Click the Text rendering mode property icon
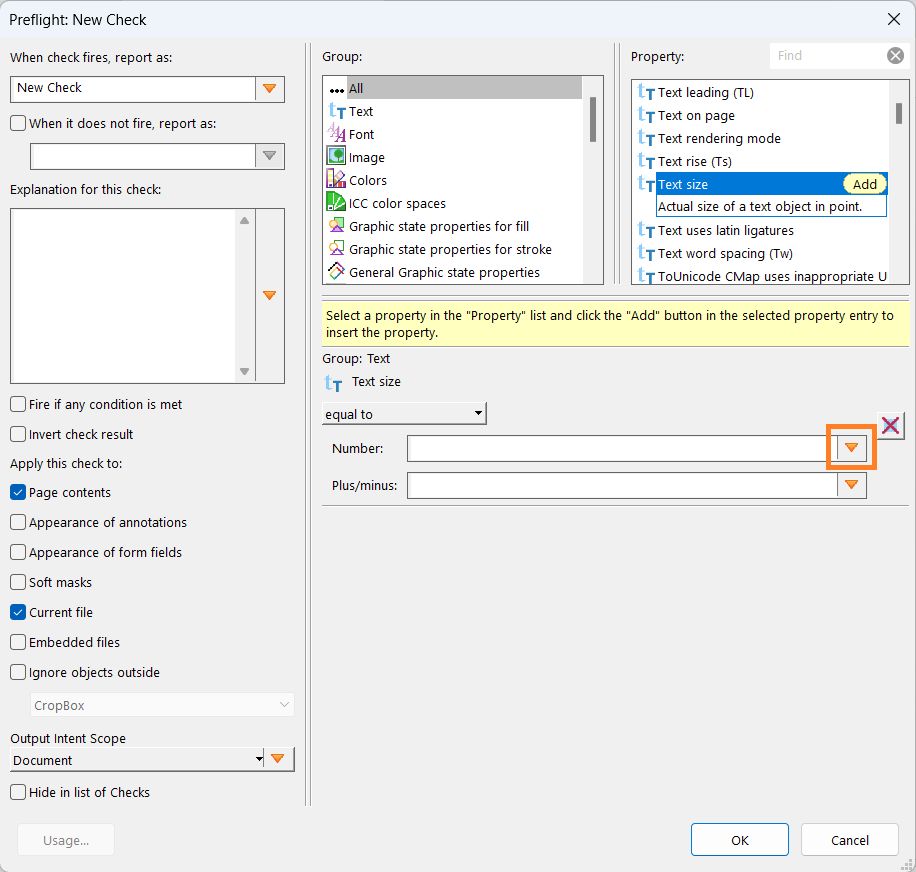The image size is (916, 872). (646, 138)
